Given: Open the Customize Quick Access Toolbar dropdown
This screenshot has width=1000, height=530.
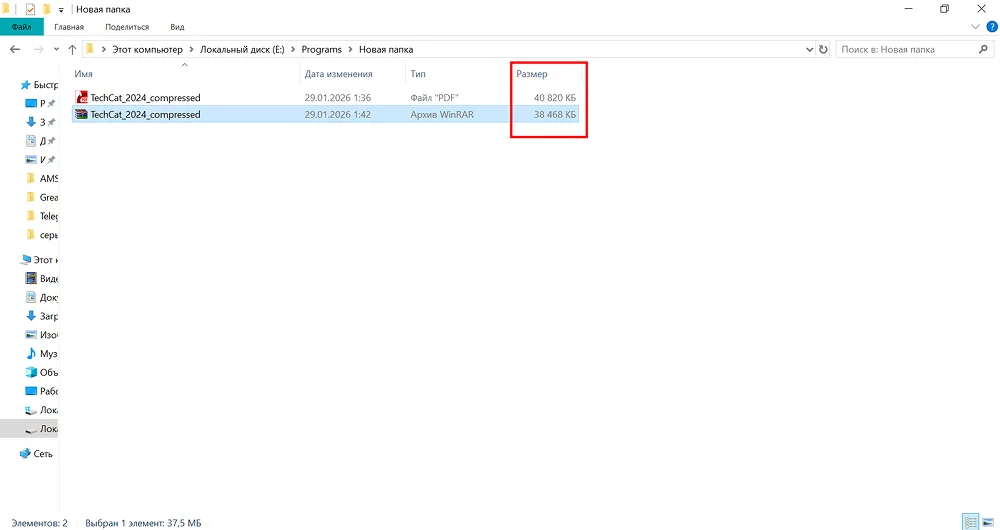Looking at the screenshot, I should 62,9.
